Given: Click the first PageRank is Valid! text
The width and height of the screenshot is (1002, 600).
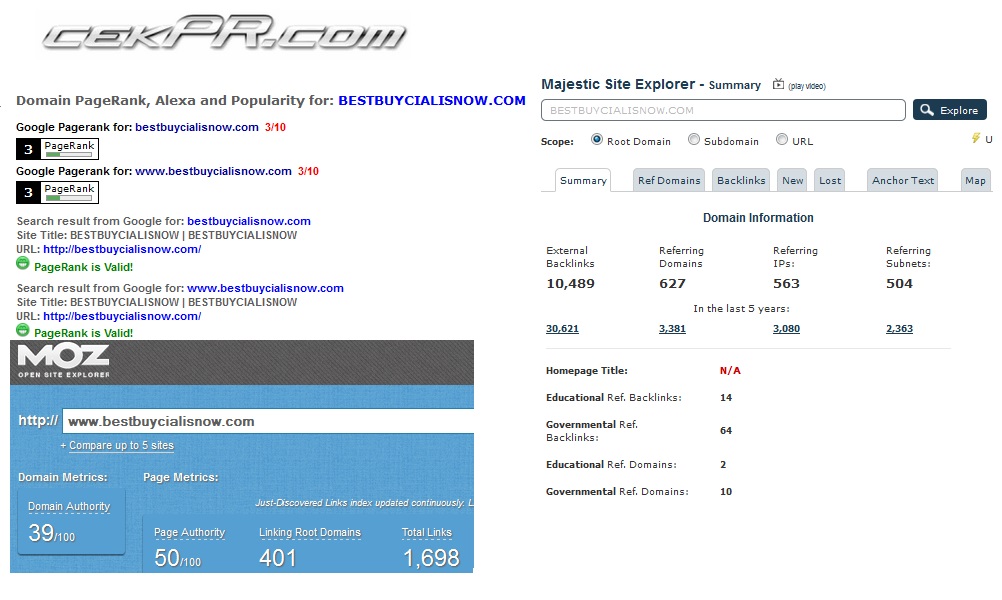Looking at the screenshot, I should [84, 267].
